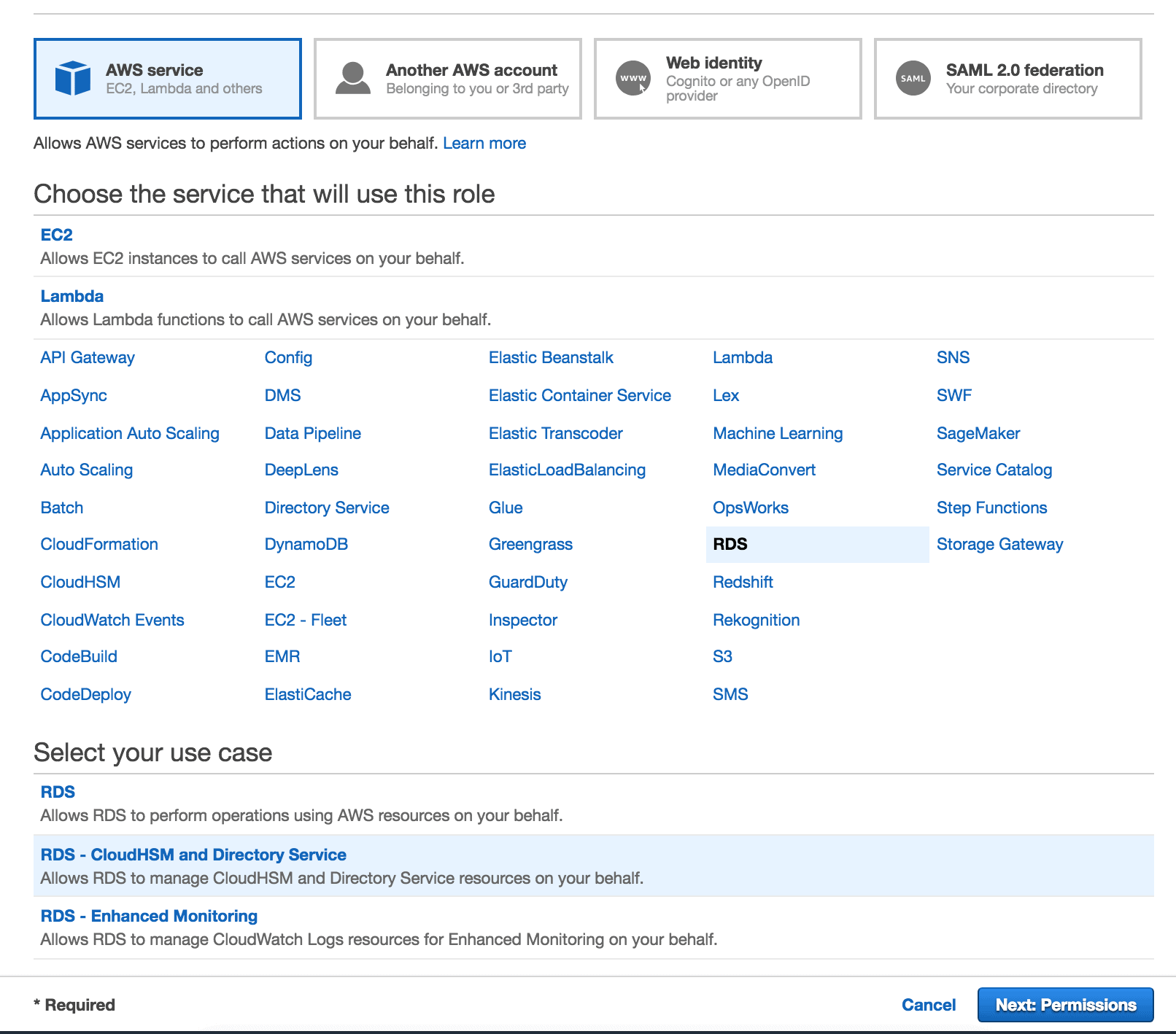Choose RDS - Enhanced Monitoring use case
The width and height of the screenshot is (1176, 1034).
pos(594,928)
